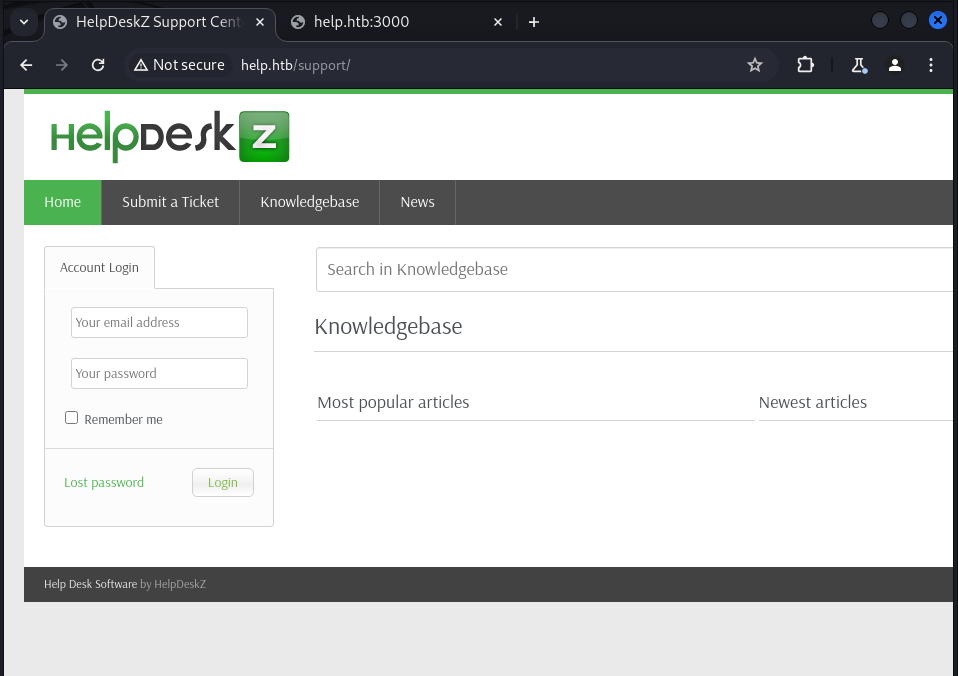Open a new tab with plus icon
This screenshot has height=676, width=958.
click(533, 22)
